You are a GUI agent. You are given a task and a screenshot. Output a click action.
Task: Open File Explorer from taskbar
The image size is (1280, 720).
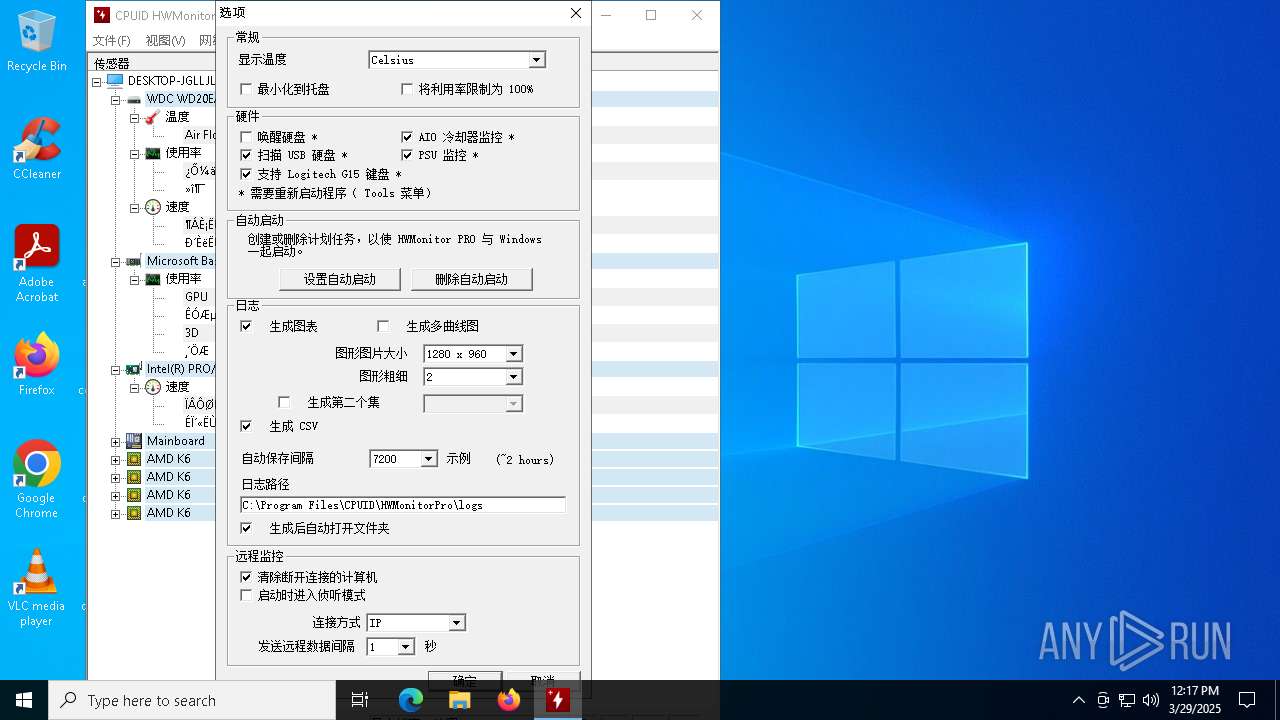[x=460, y=700]
